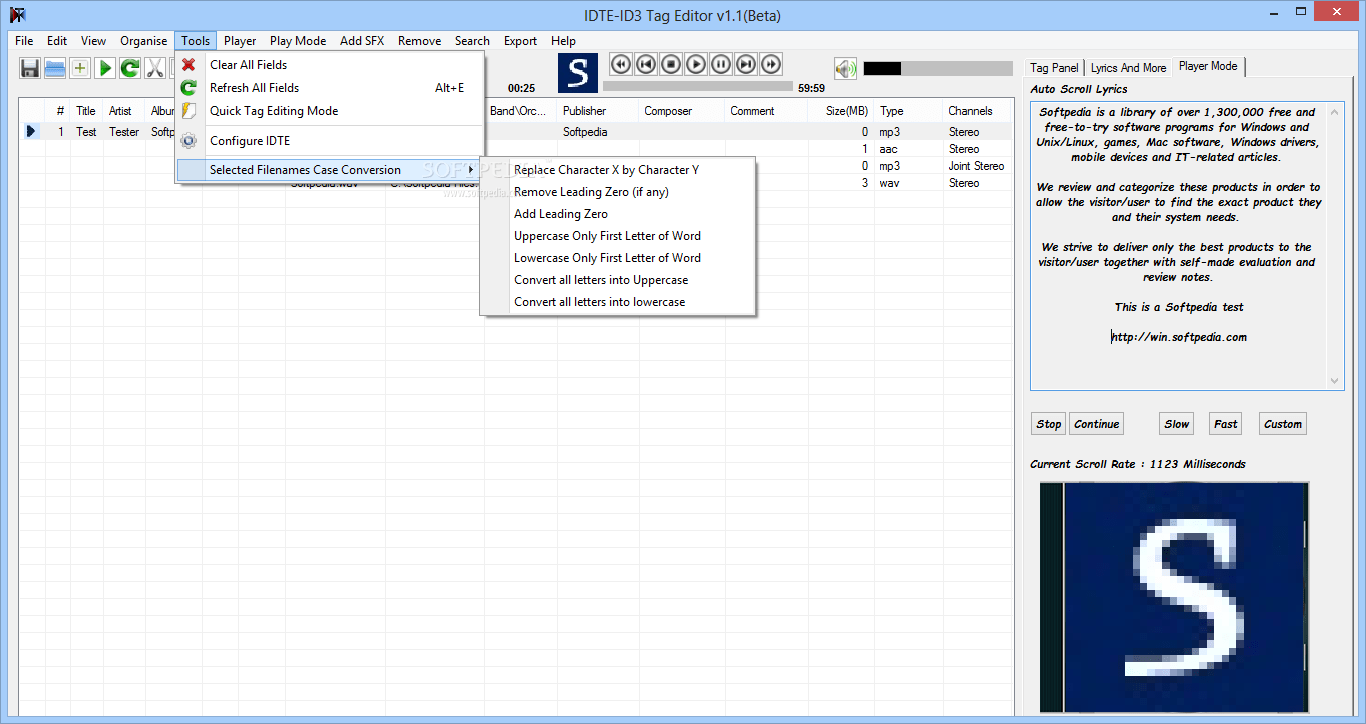The width and height of the screenshot is (1366, 724).
Task: Click the Save file icon
Action: click(x=29, y=68)
